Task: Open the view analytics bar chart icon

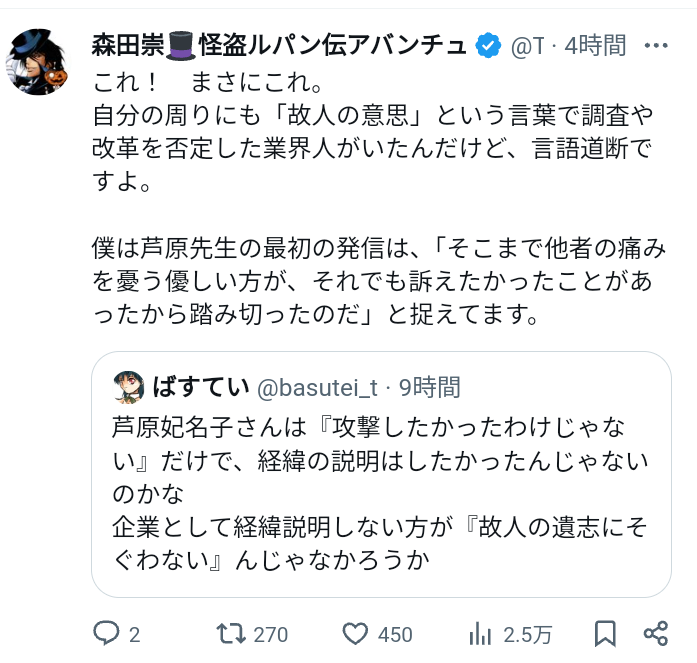Action: [480, 633]
